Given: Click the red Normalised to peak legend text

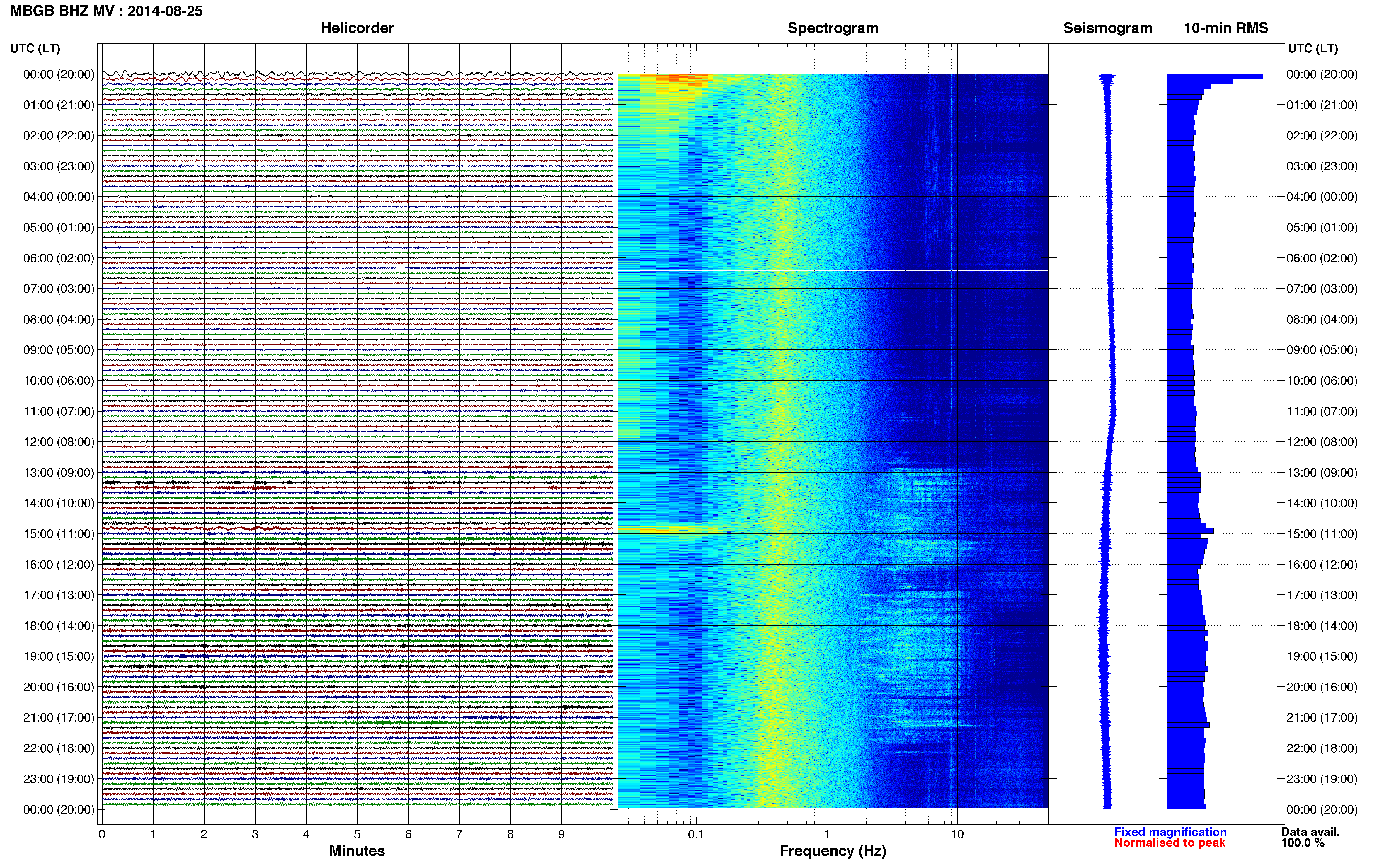Looking at the screenshot, I should click(1170, 843).
